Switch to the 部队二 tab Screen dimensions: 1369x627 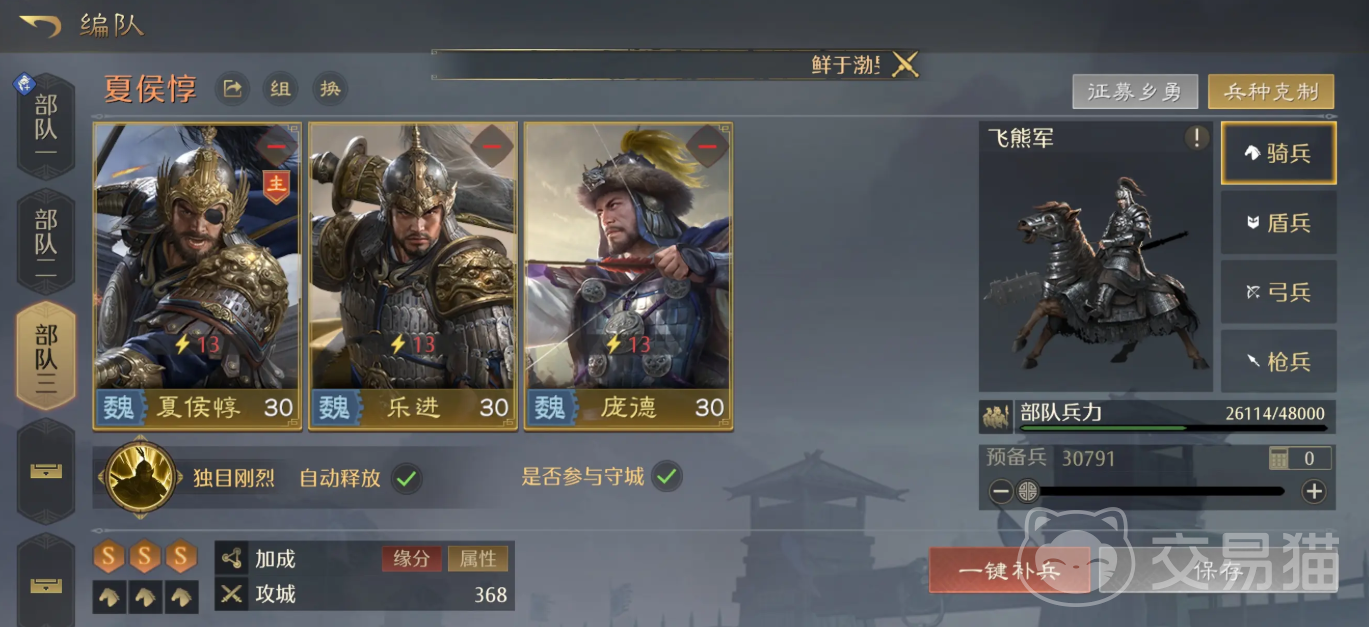click(46, 241)
